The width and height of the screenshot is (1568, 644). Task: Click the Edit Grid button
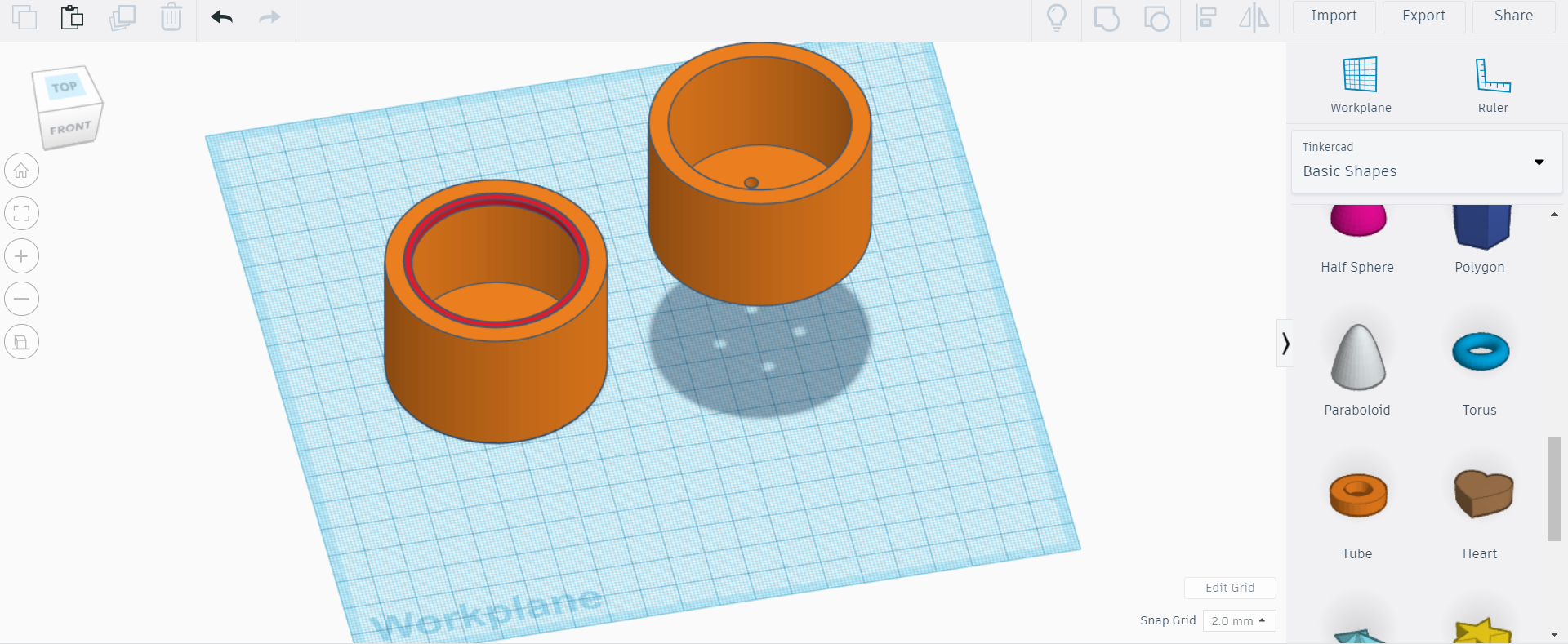(x=1230, y=588)
